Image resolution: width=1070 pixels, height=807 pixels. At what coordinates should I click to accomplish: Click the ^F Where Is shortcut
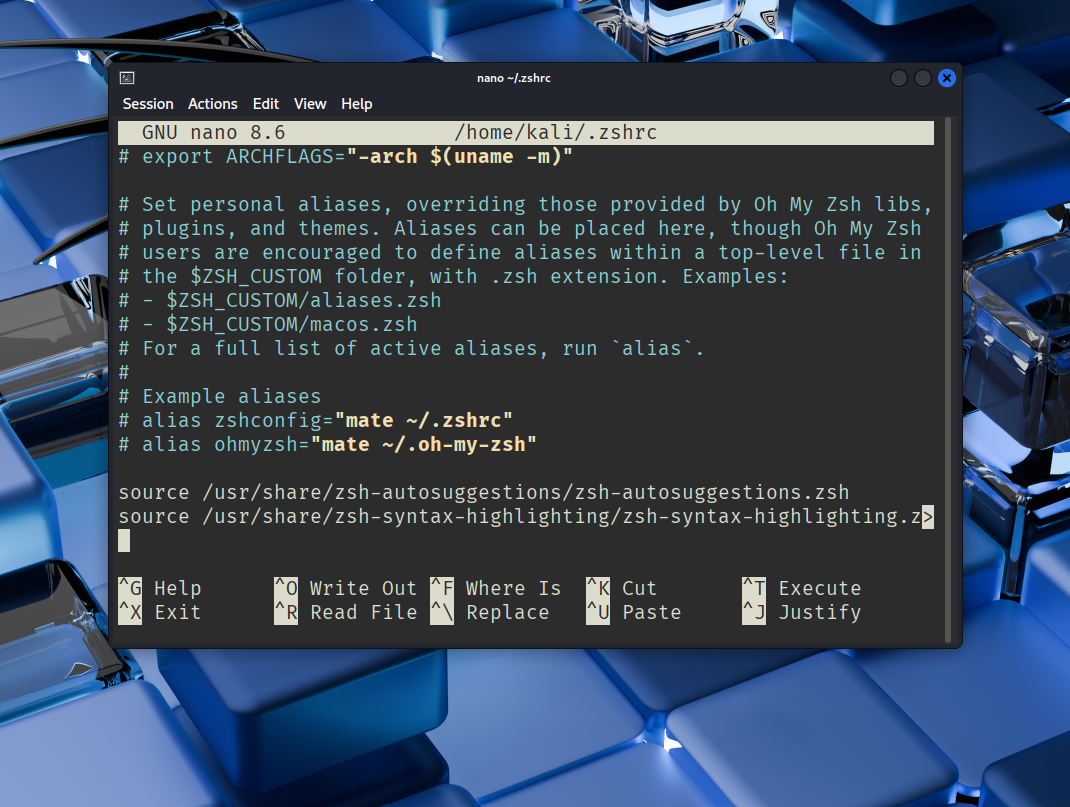(496, 588)
